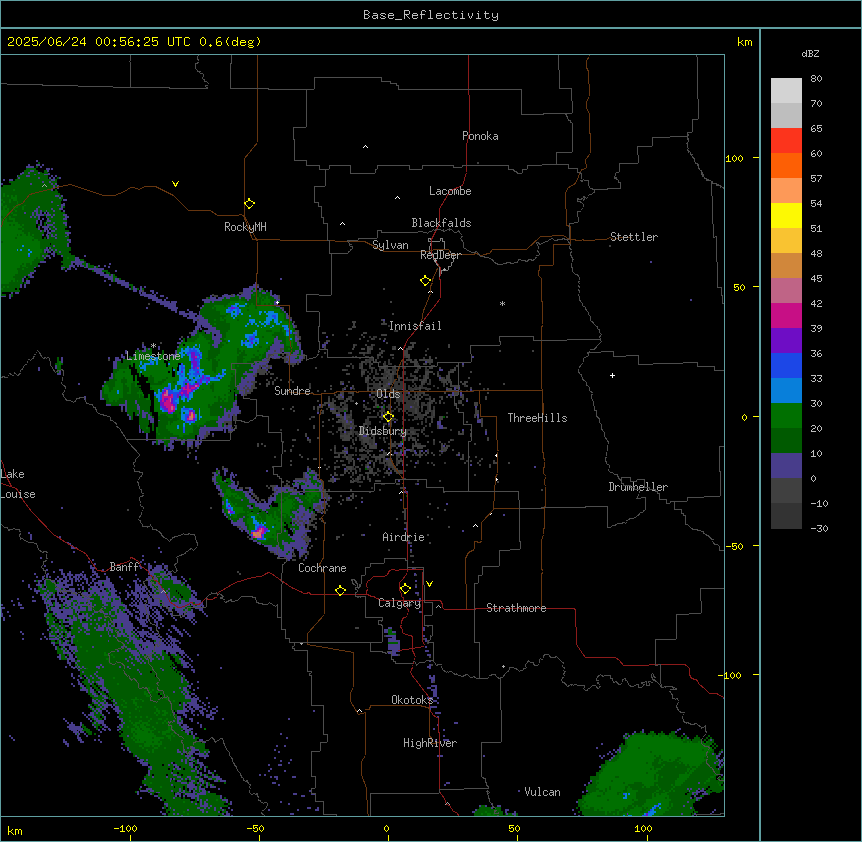Viewport: 862px width, 842px height.
Task: Click the Banff town label
Action: pyautogui.click(x=124, y=567)
